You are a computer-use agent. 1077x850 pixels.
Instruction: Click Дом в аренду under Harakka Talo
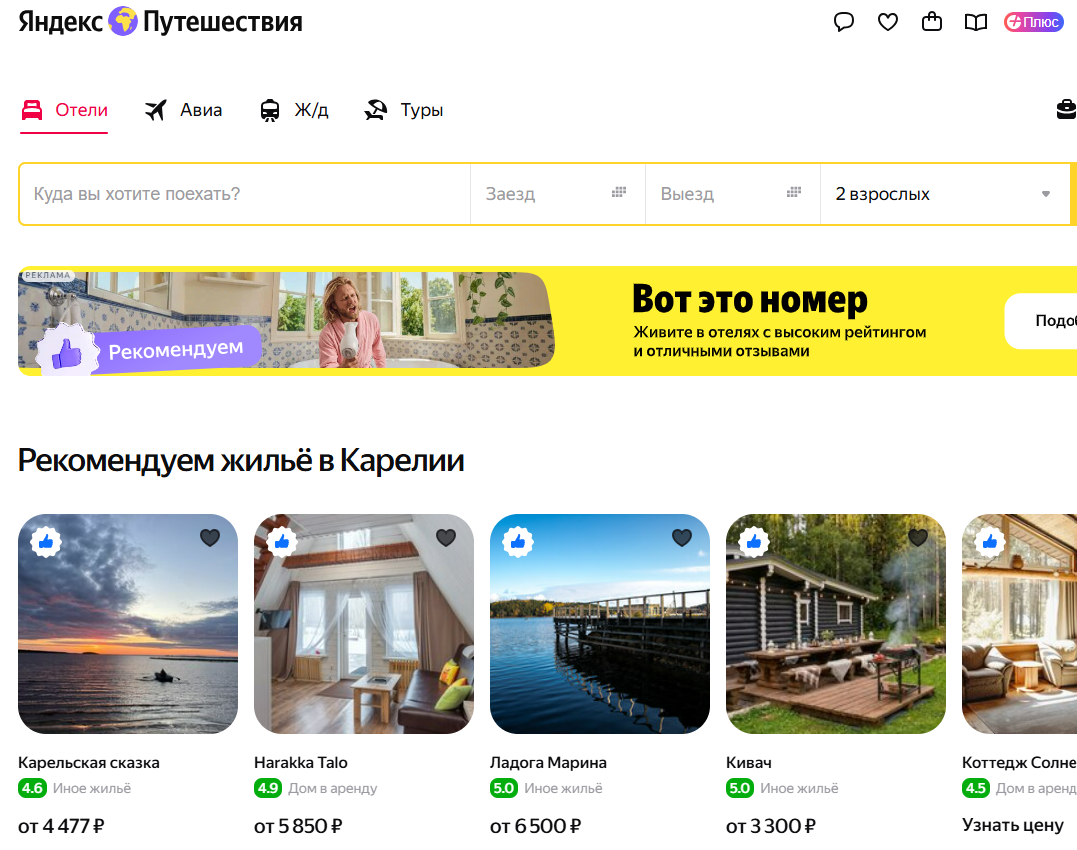tap(333, 789)
